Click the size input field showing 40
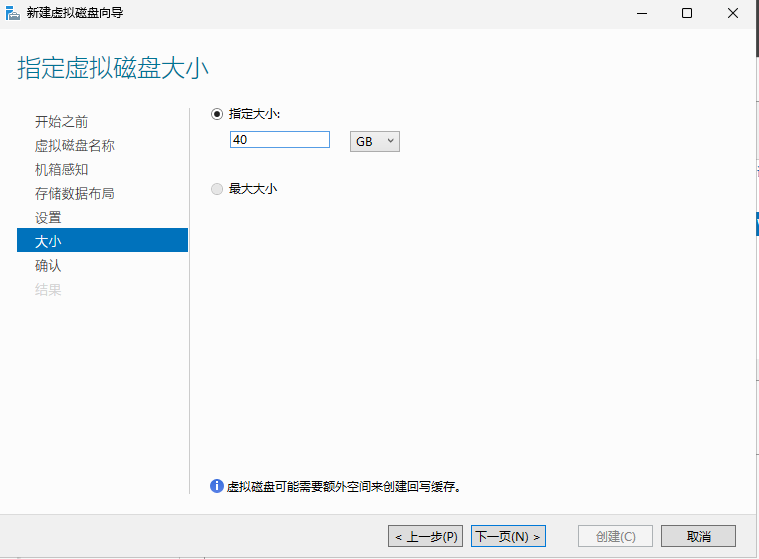Image resolution: width=759 pixels, height=559 pixels. tap(280, 140)
